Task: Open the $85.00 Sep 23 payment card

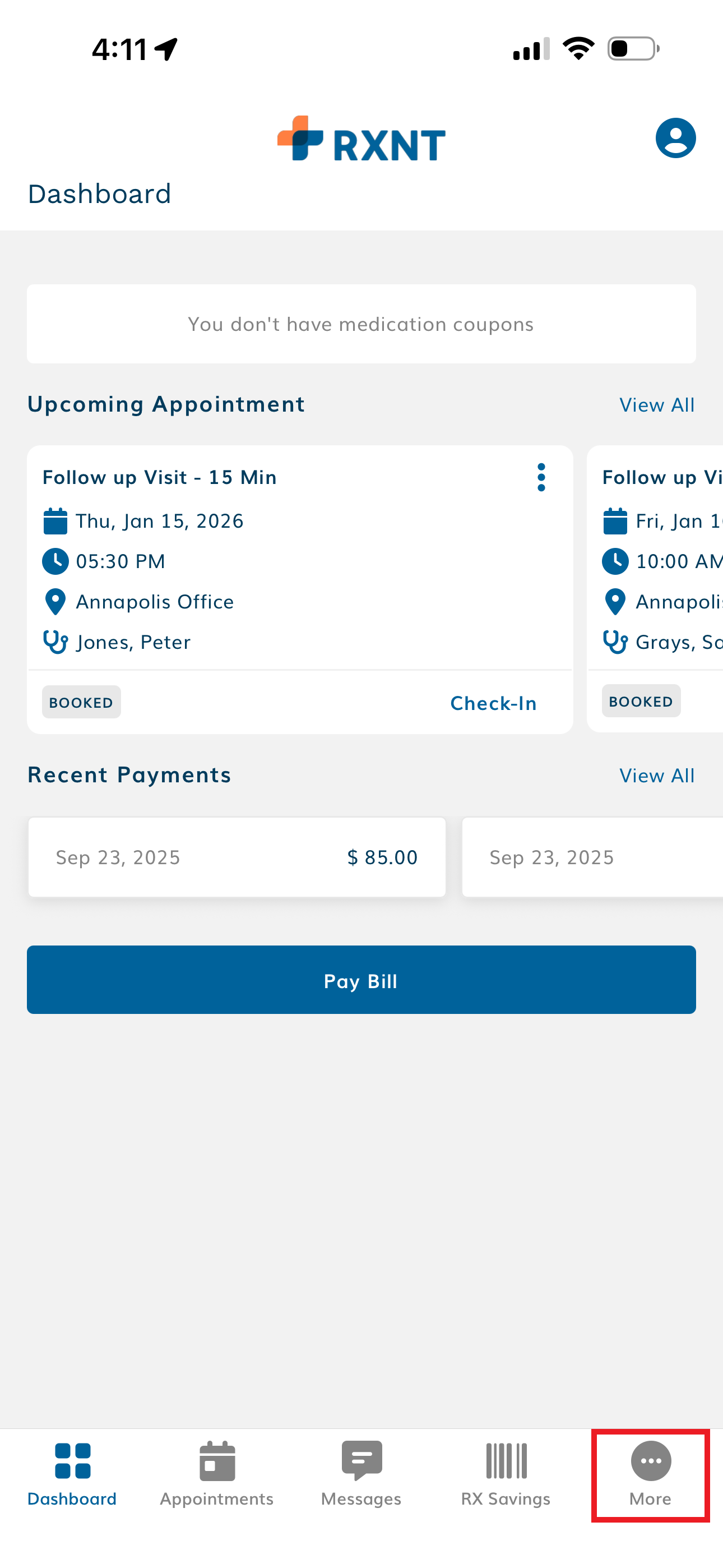Action: 237,857
